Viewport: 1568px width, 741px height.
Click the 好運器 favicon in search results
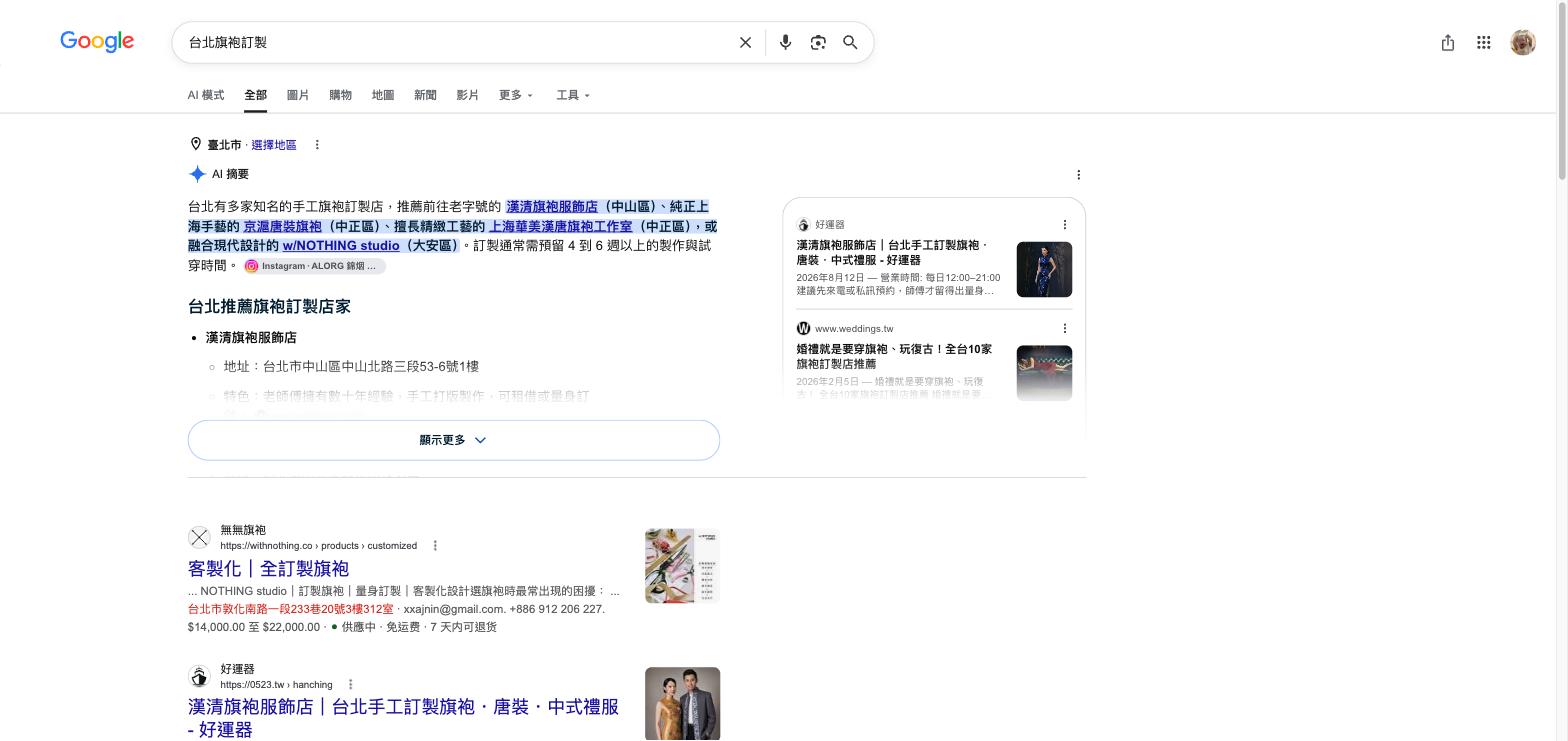pos(199,677)
